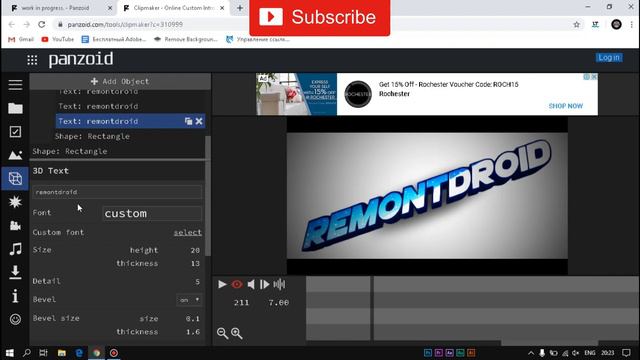Click the time value 7.00
The height and width of the screenshot is (360, 640).
279,302
